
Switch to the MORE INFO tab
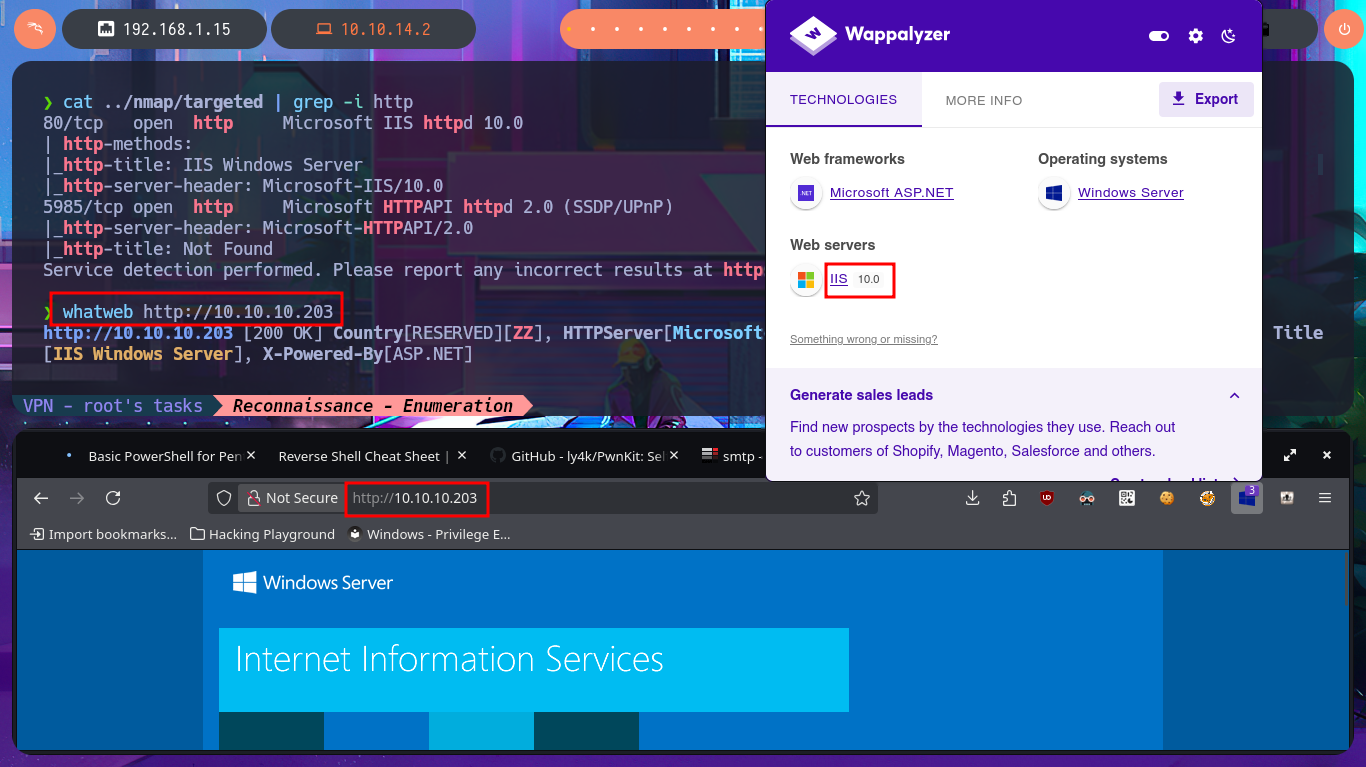point(983,100)
